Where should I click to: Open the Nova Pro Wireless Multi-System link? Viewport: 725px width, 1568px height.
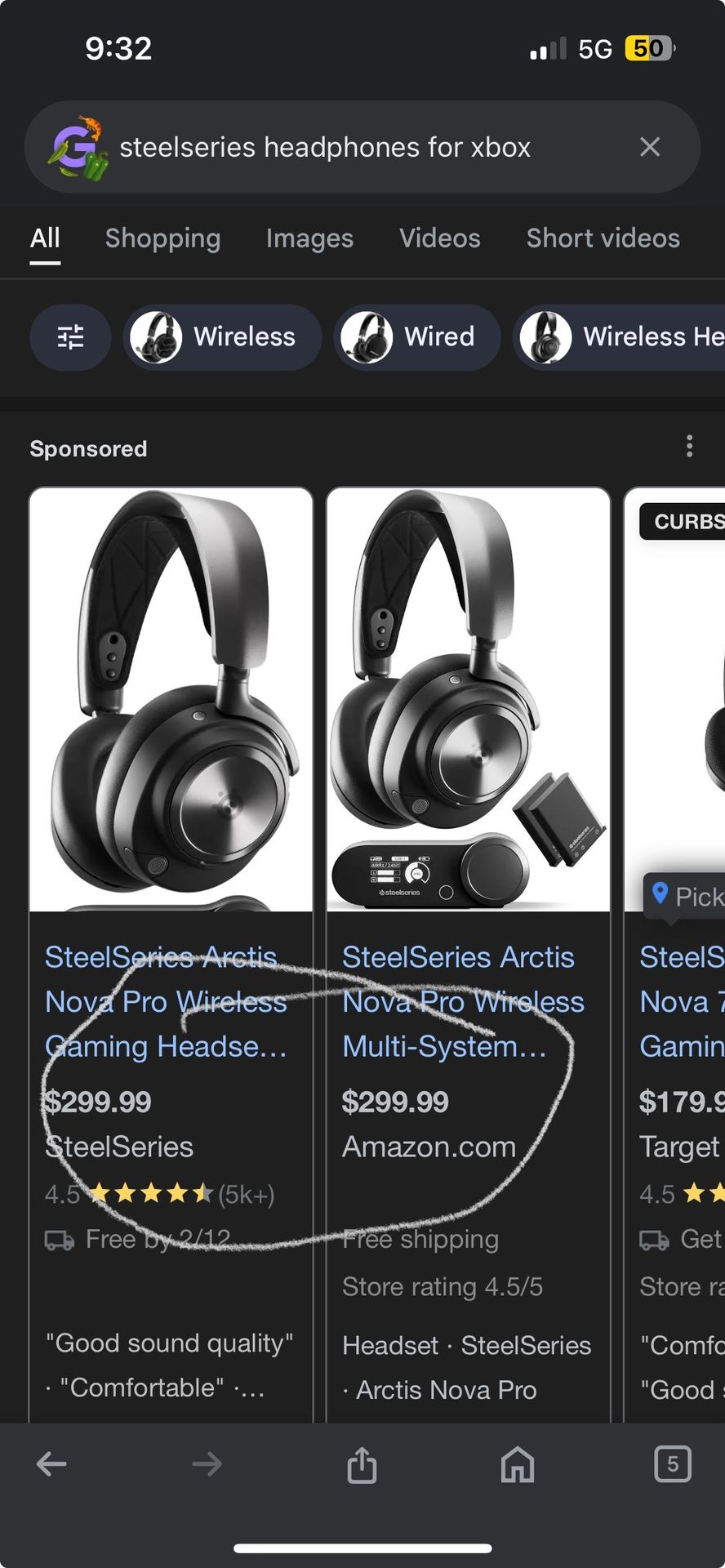tap(463, 1002)
